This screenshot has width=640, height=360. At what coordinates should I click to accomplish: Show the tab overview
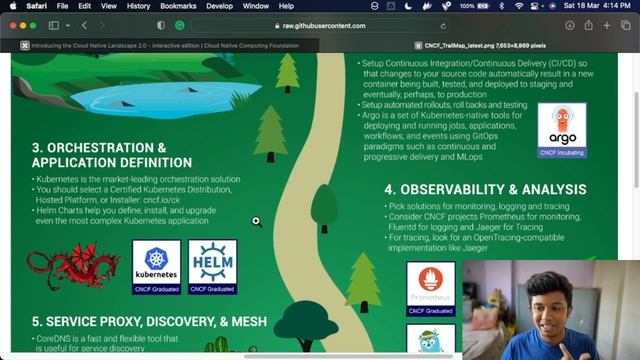pyautogui.click(x=626, y=25)
